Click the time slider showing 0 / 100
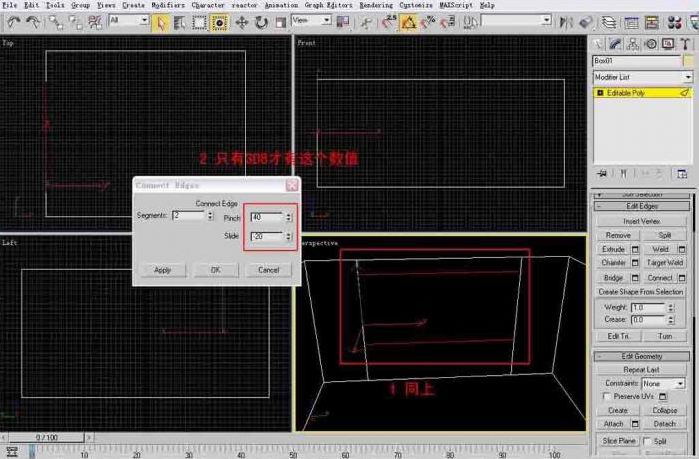699x459 pixels. point(47,438)
